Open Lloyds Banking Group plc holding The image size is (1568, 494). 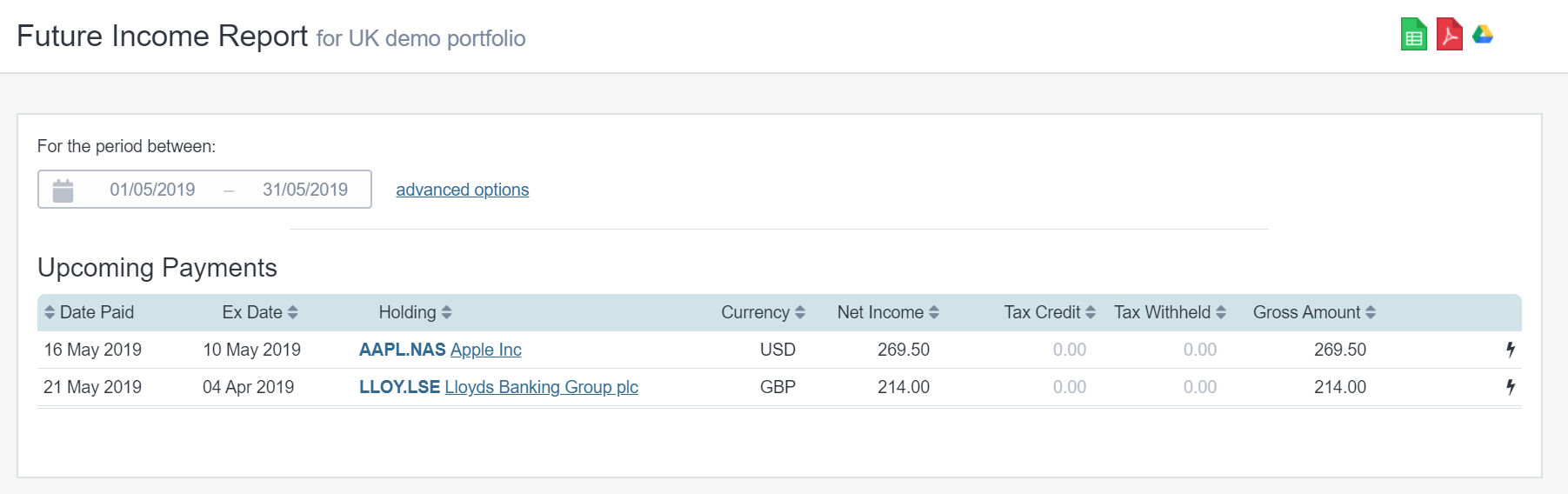(541, 387)
